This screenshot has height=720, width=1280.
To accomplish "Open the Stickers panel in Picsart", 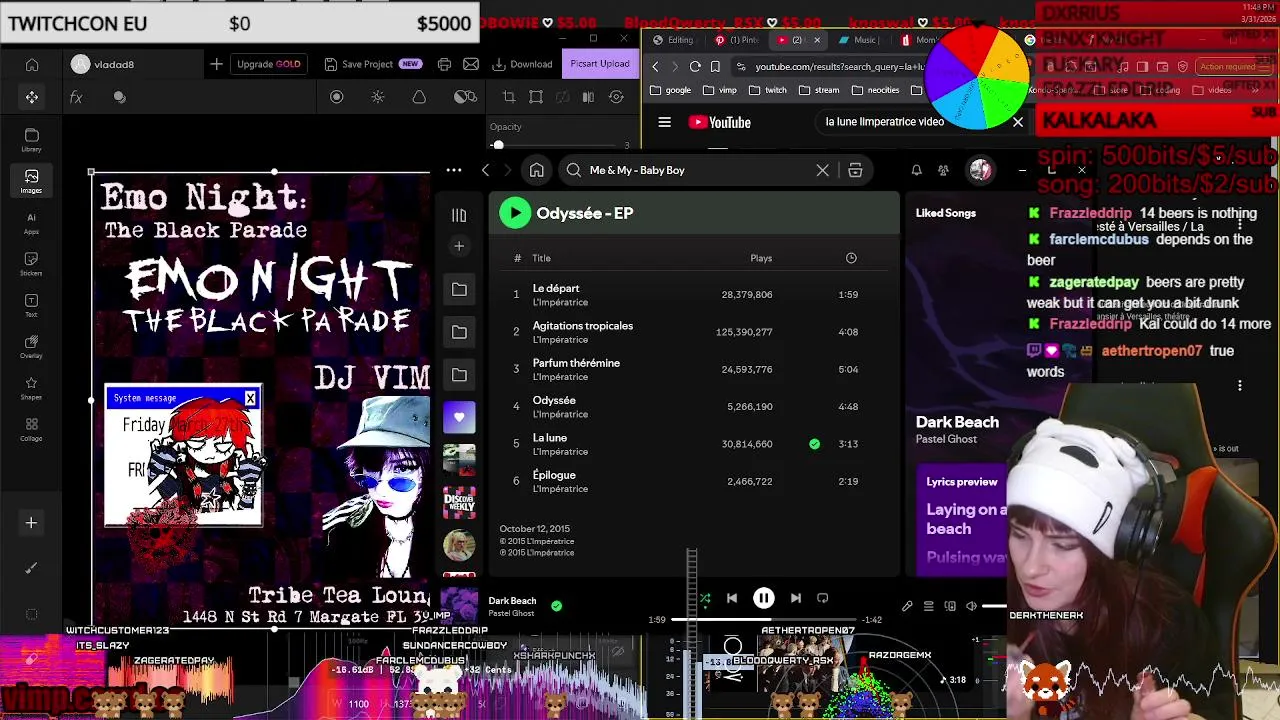I will [x=32, y=264].
